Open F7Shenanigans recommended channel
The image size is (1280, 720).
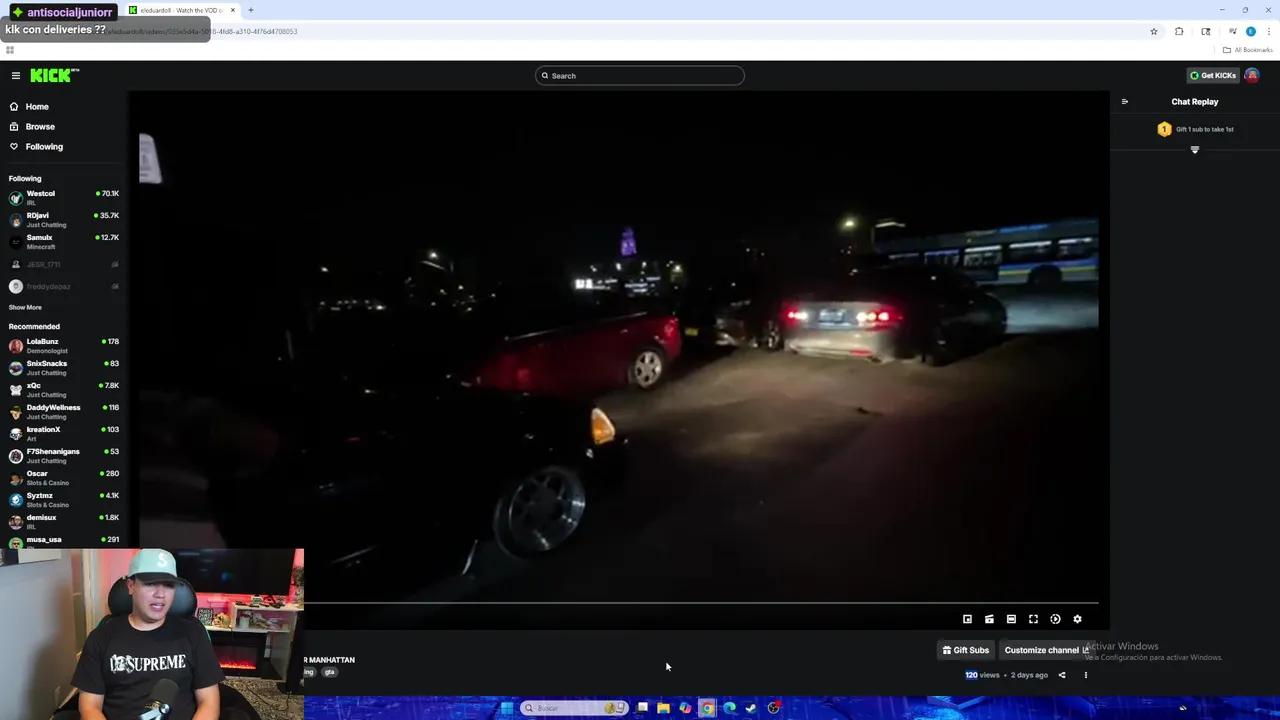64,456
